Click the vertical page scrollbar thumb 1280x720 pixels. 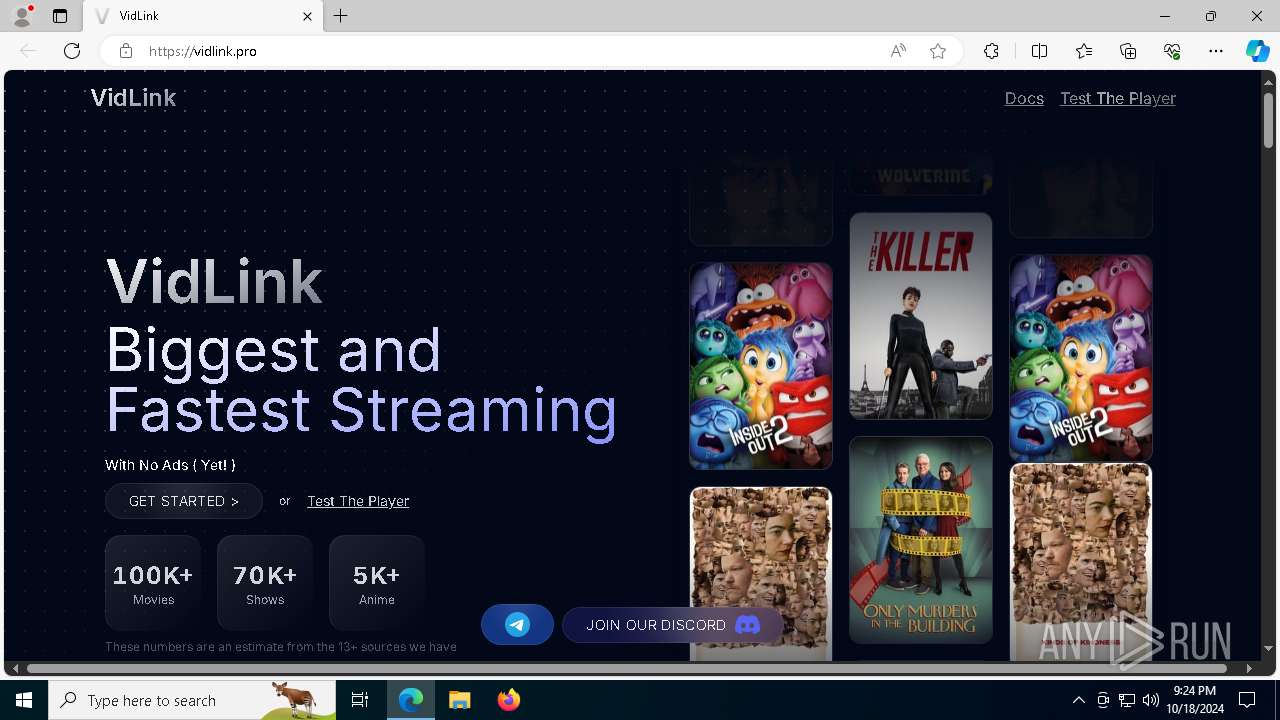pos(1268,121)
